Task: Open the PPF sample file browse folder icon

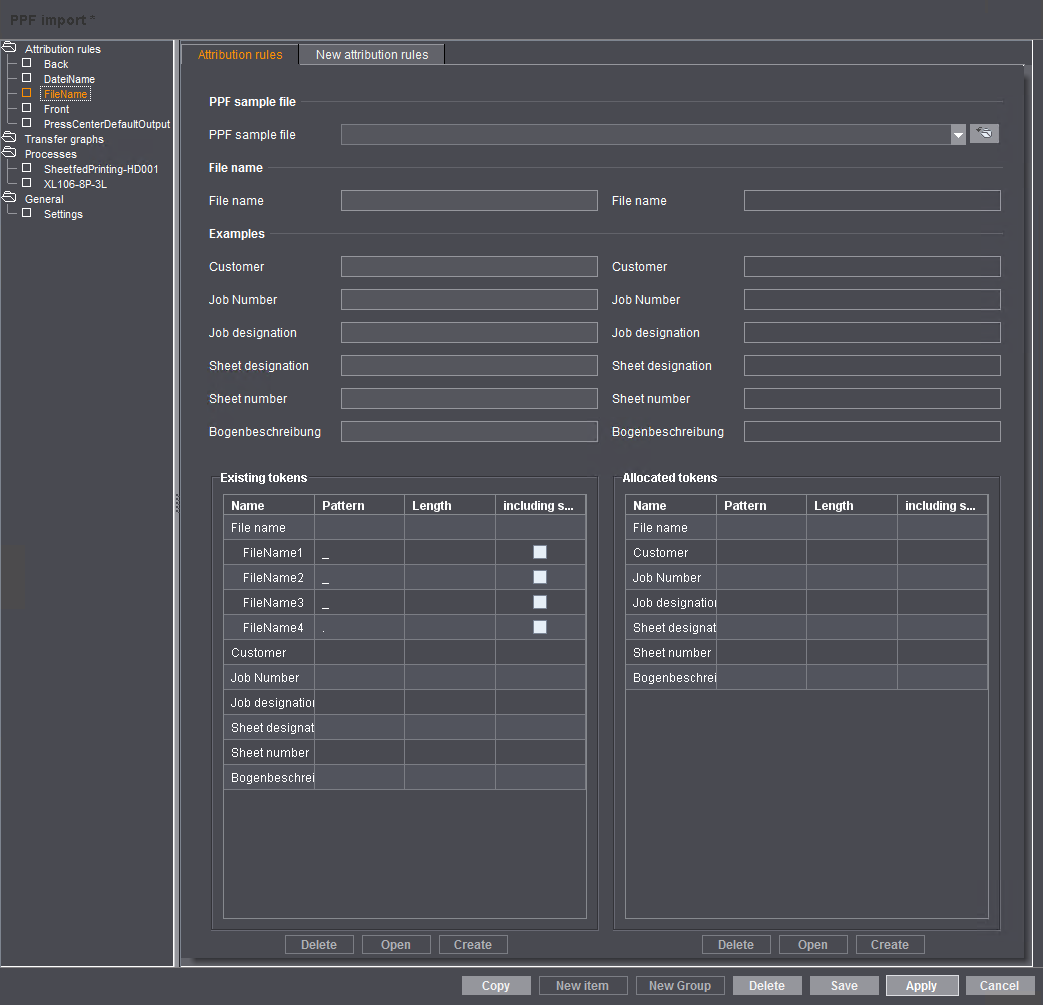Action: tap(984, 133)
